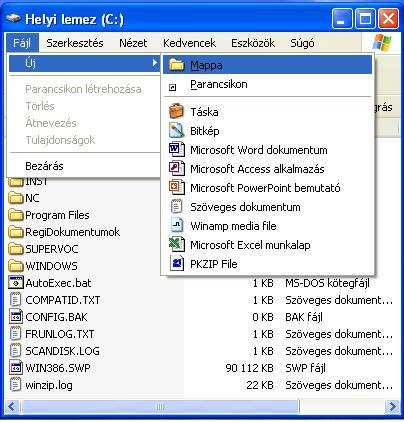Click the Winamp media file icon

(x=176, y=225)
